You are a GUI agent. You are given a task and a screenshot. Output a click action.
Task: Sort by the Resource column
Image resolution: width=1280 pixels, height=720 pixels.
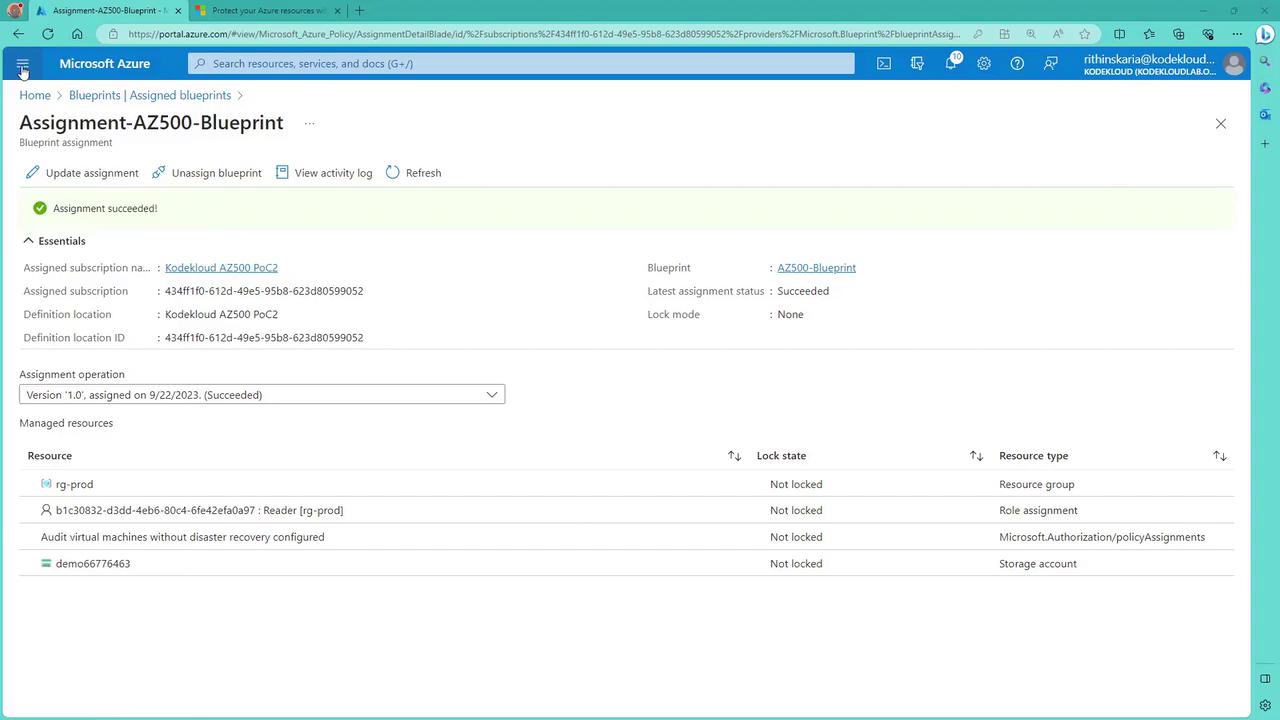pyautogui.click(x=734, y=456)
